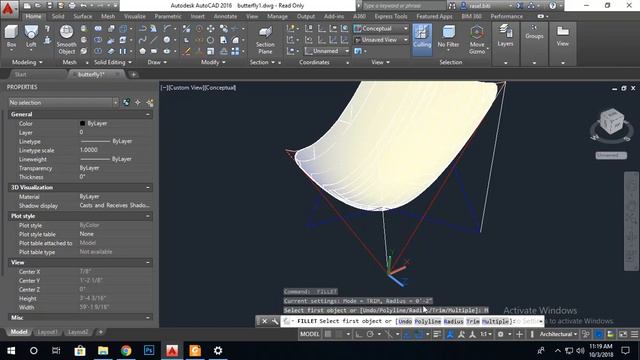Open the Architectural units dropdown
The width and height of the screenshot is (640, 360).
pyautogui.click(x=558, y=334)
